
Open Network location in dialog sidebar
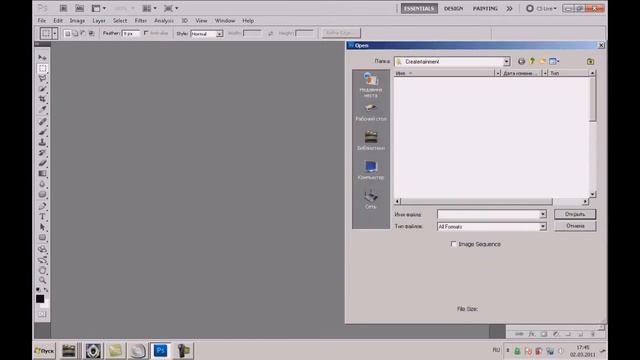click(x=371, y=200)
